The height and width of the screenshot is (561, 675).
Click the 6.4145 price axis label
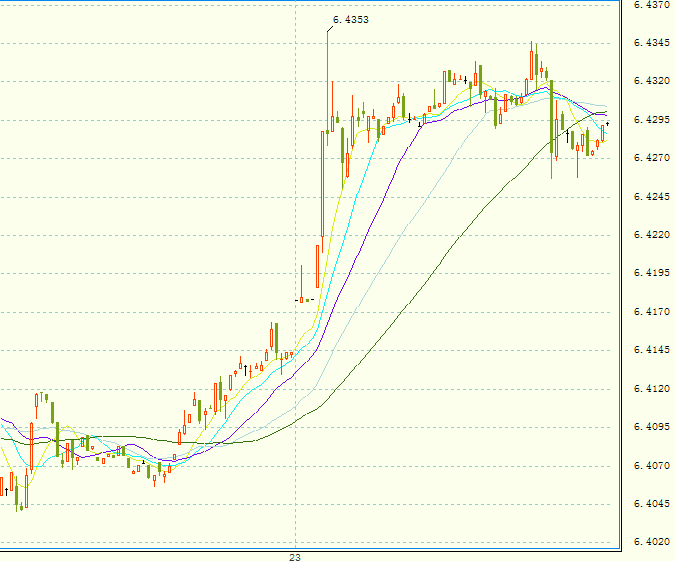[x=652, y=350]
